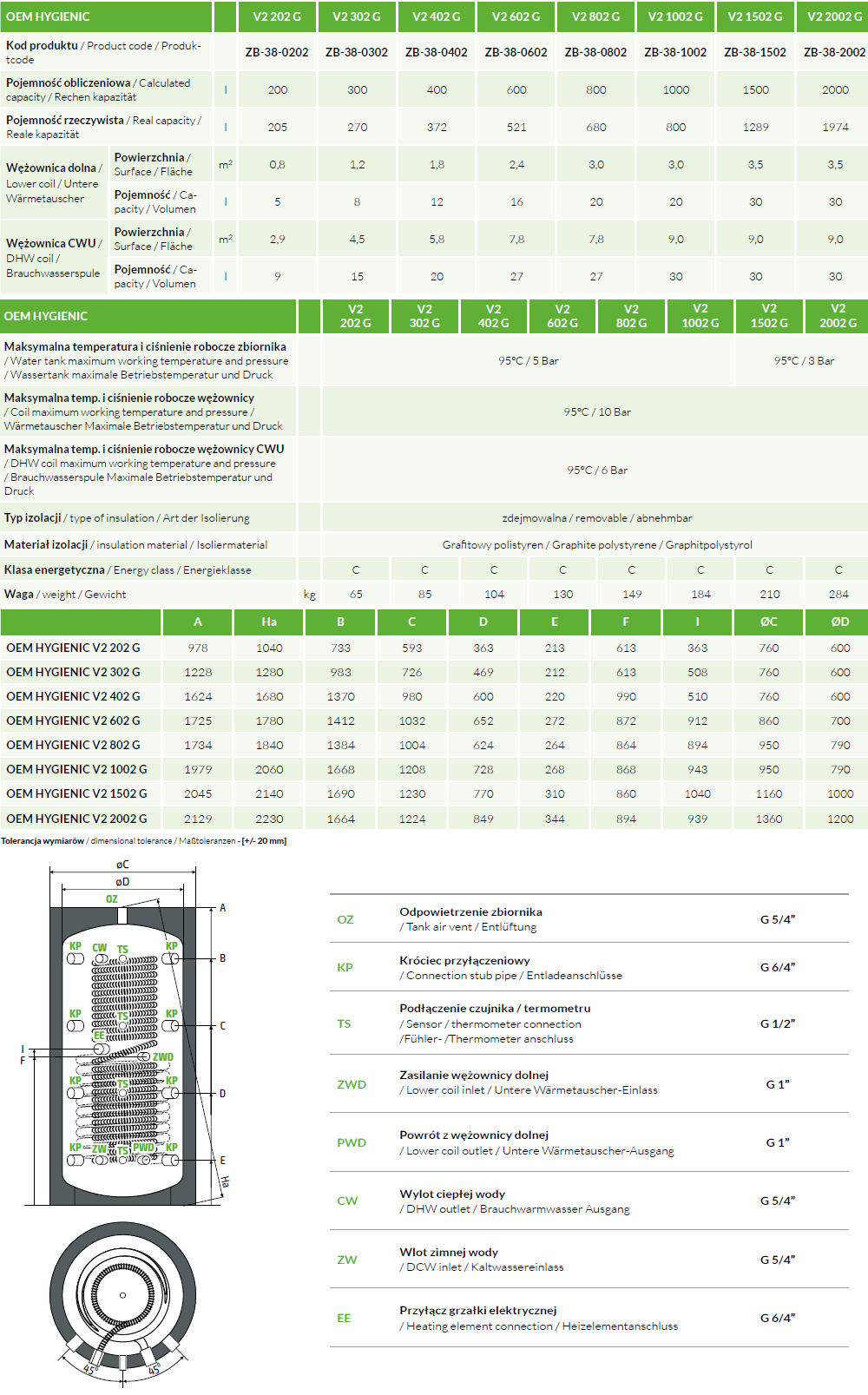868x1395 pixels.
Task: Click product code ZB-38-0202
Action: coord(277,52)
